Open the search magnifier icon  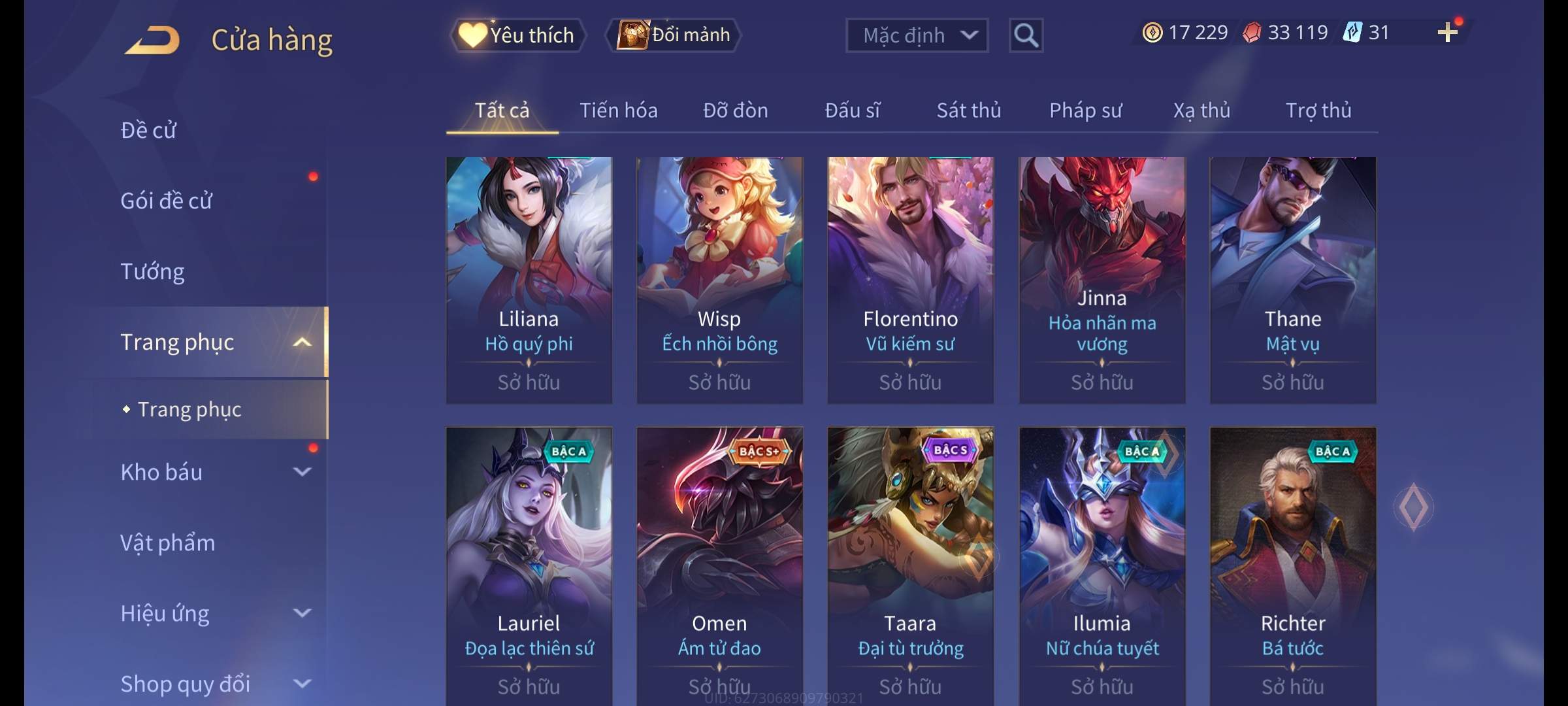(x=1026, y=35)
